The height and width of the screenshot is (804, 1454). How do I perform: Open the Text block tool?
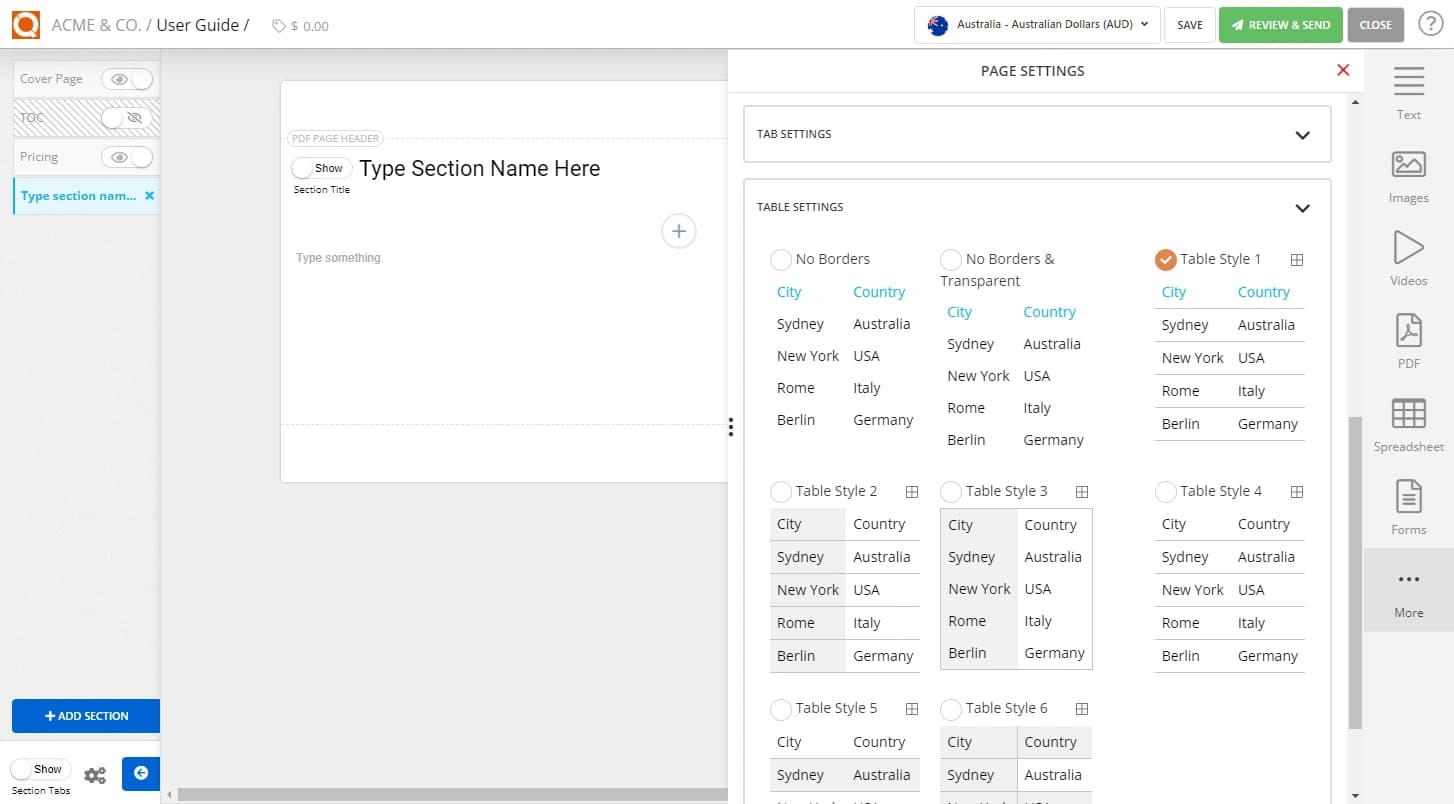pos(1408,95)
